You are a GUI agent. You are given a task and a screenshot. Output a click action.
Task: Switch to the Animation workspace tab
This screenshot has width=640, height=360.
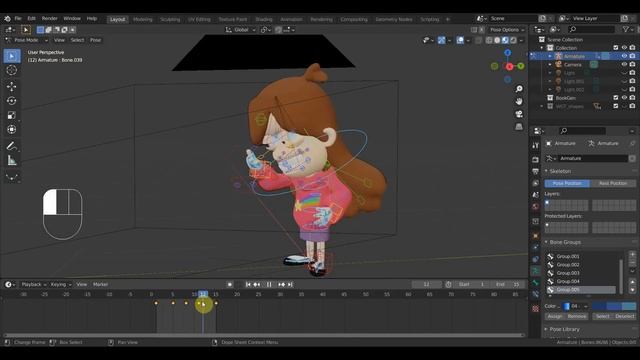tap(291, 19)
